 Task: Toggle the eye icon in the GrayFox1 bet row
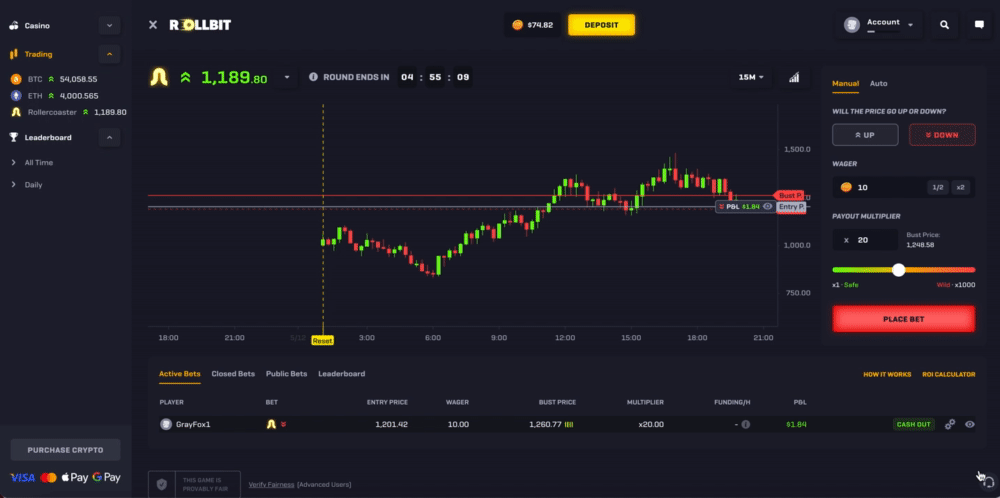(x=969, y=424)
